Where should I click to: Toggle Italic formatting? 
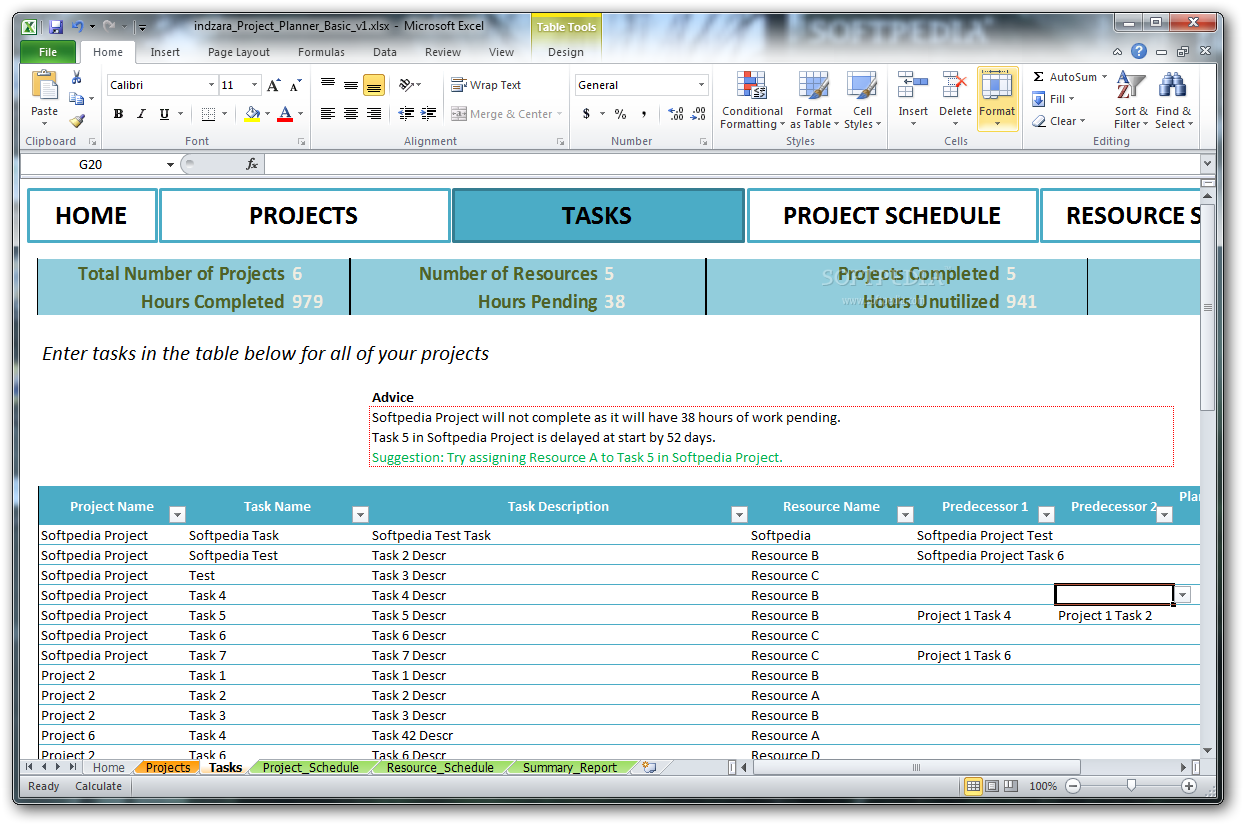141,114
